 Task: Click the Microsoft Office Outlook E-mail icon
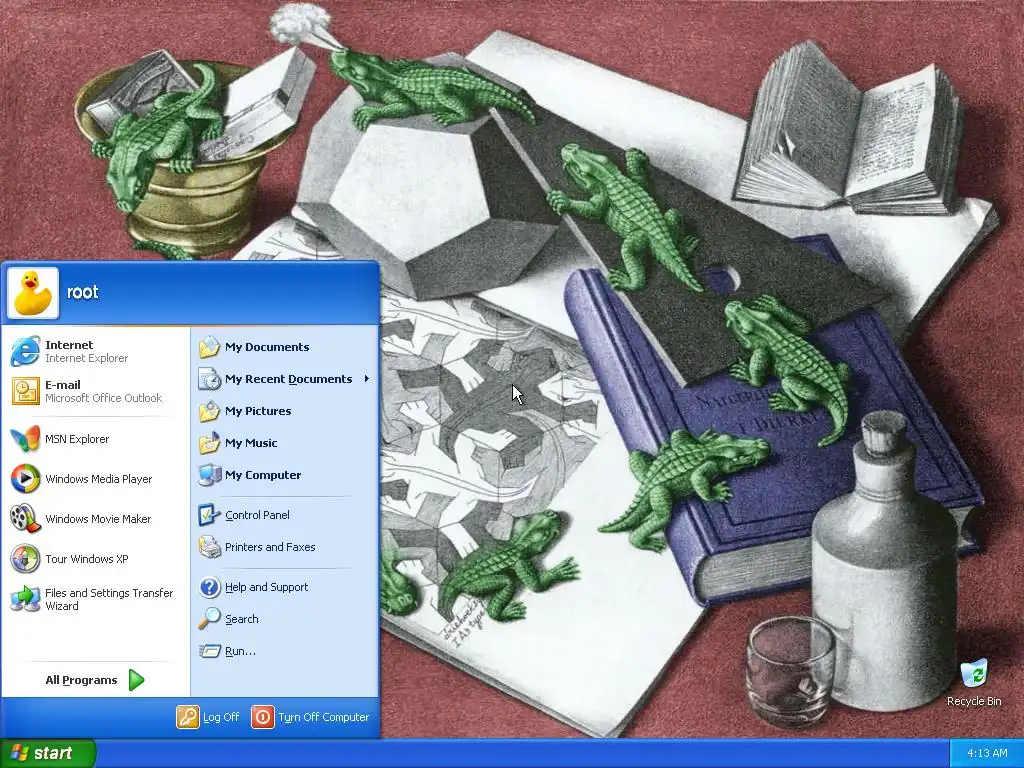[25, 391]
